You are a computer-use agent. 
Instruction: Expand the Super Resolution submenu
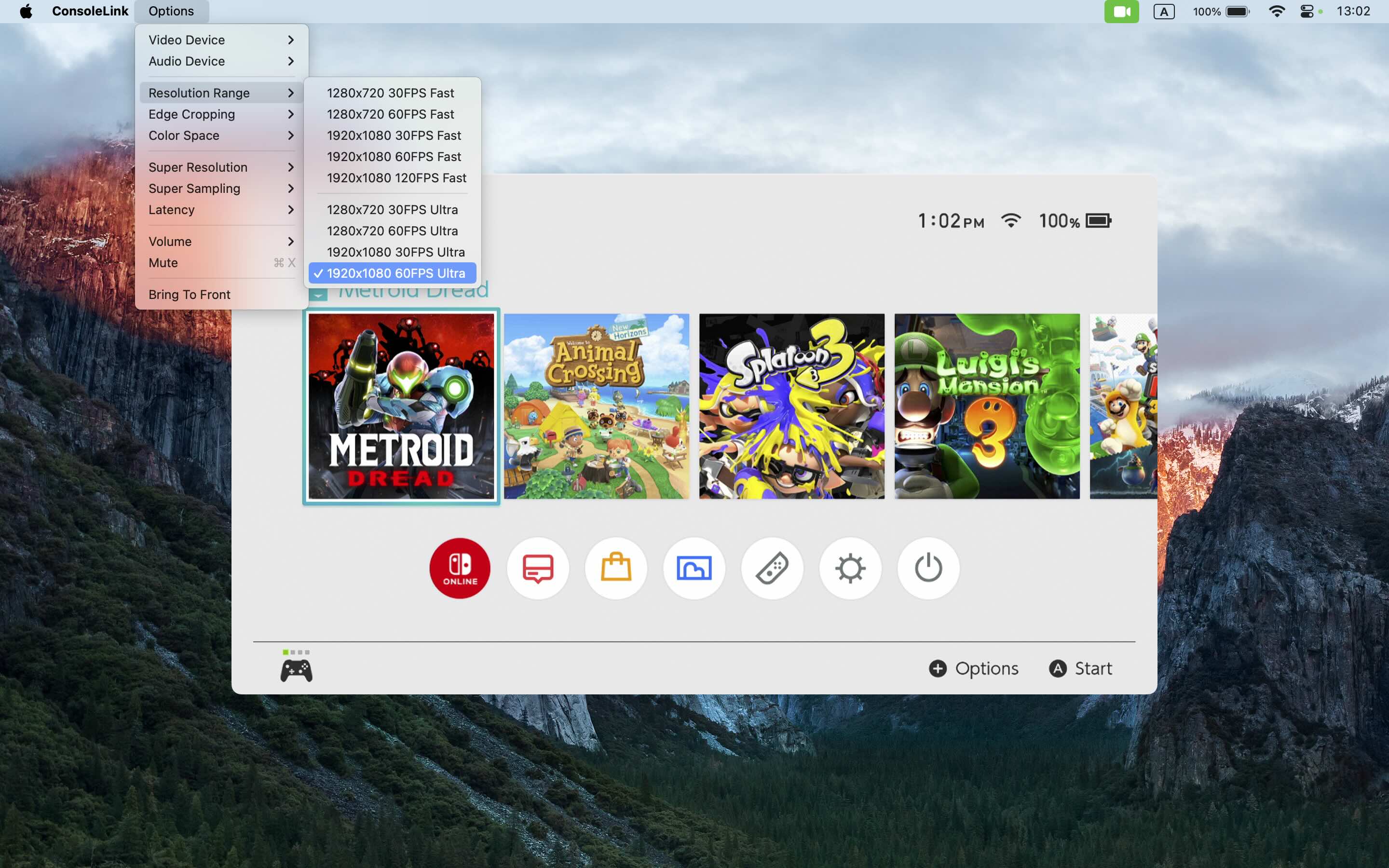[221, 167]
